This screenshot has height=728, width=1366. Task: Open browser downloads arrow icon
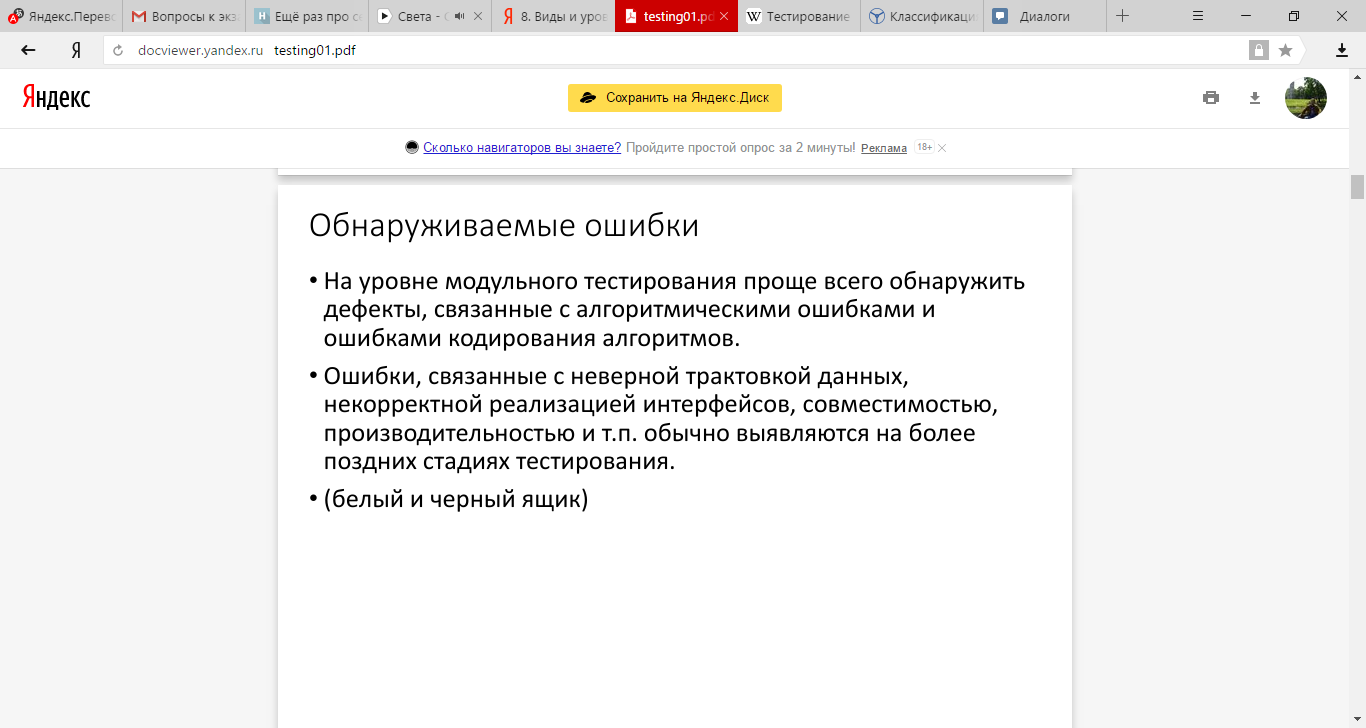pyautogui.click(x=1342, y=50)
